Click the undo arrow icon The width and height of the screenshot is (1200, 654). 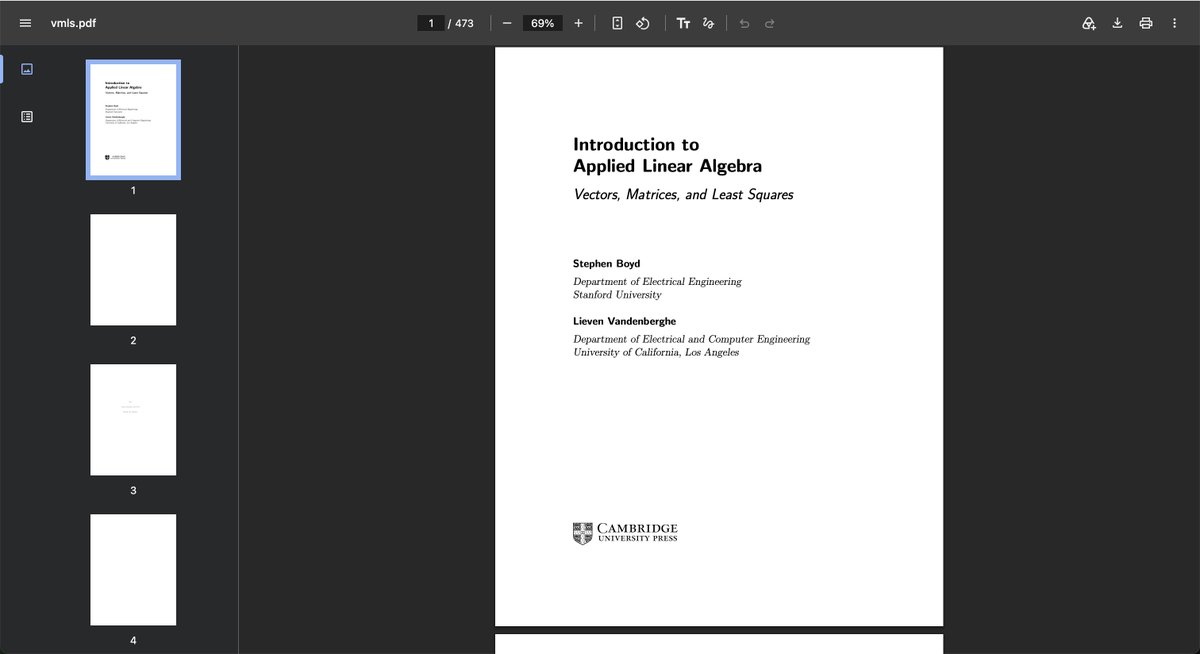pos(744,23)
